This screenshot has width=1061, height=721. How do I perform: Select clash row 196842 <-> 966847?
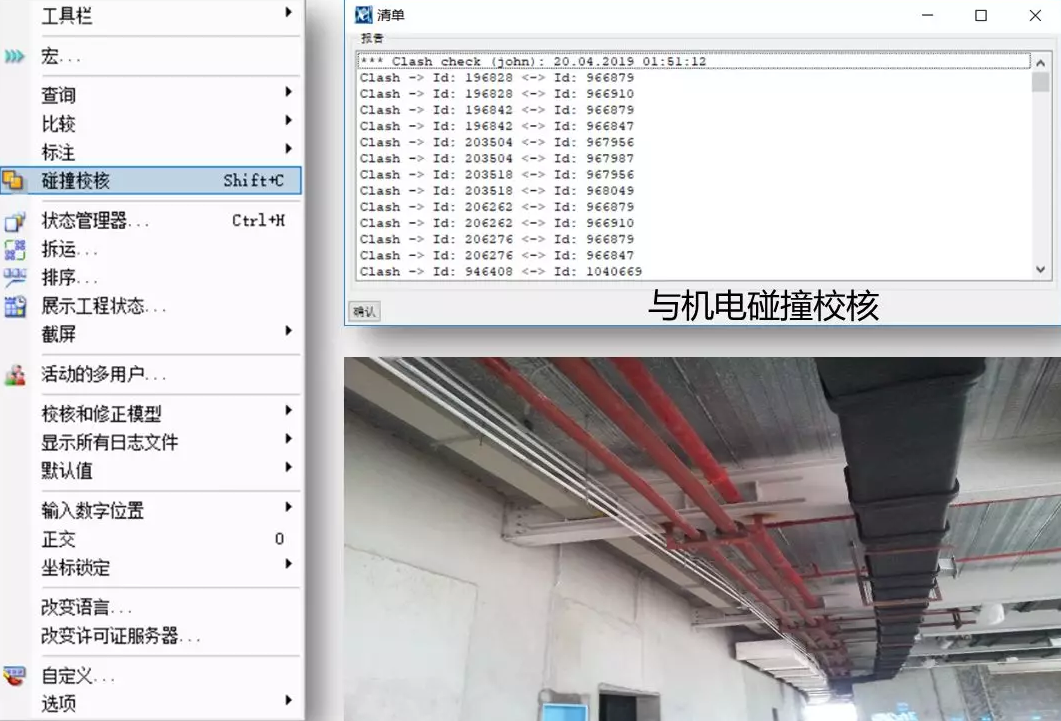tap(694, 126)
